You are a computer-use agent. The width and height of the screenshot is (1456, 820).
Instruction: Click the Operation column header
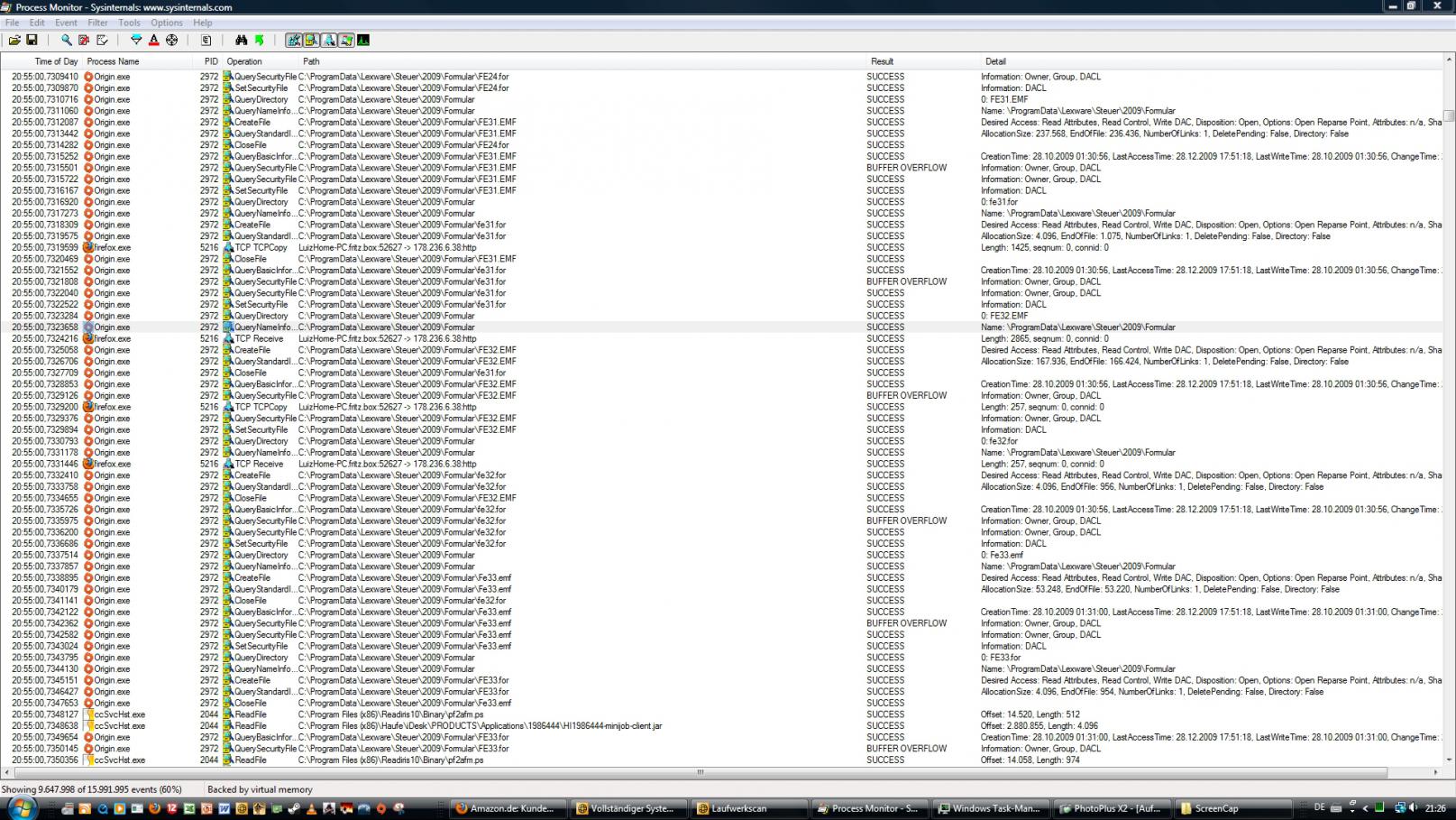pyautogui.click(x=261, y=61)
